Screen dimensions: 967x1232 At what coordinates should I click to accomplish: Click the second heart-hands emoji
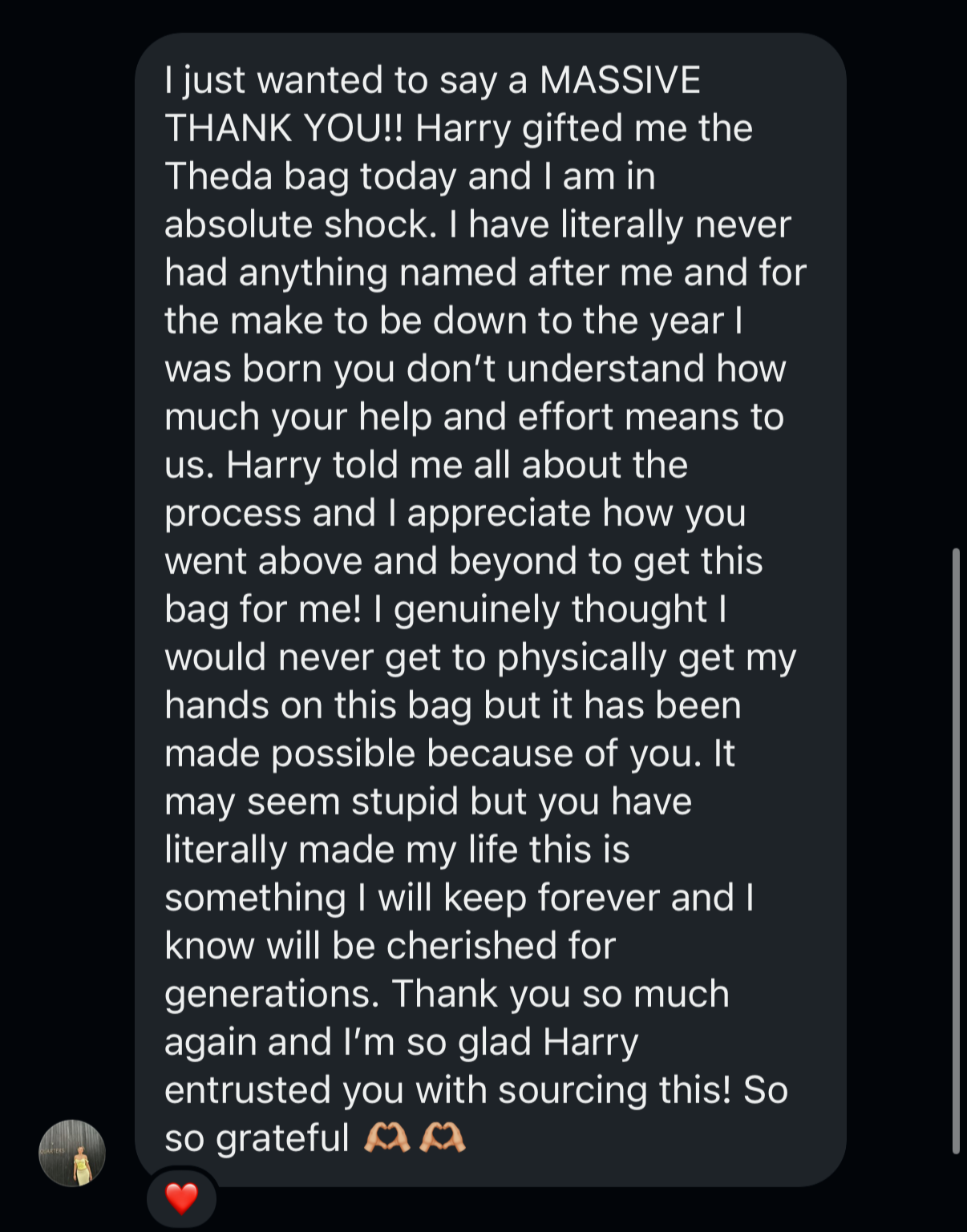pyautogui.click(x=443, y=1137)
